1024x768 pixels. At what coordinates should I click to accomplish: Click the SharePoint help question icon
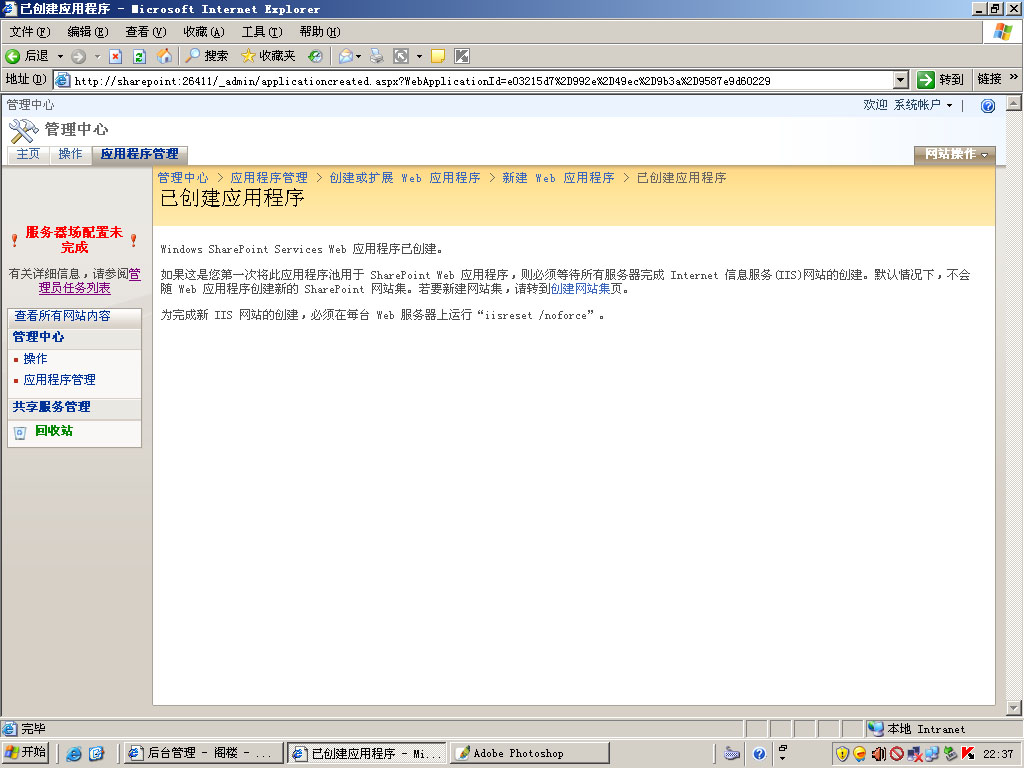987,106
